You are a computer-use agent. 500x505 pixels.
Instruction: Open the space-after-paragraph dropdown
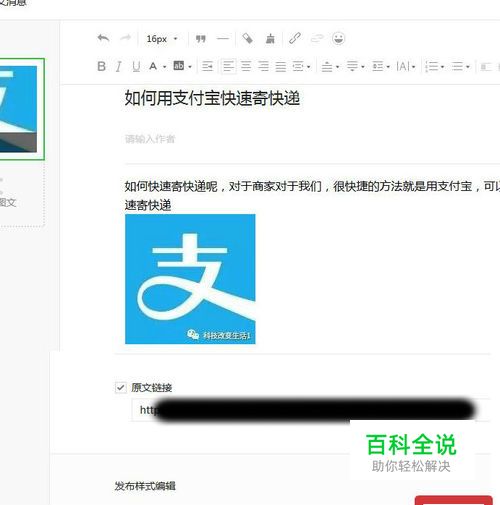tap(355, 66)
